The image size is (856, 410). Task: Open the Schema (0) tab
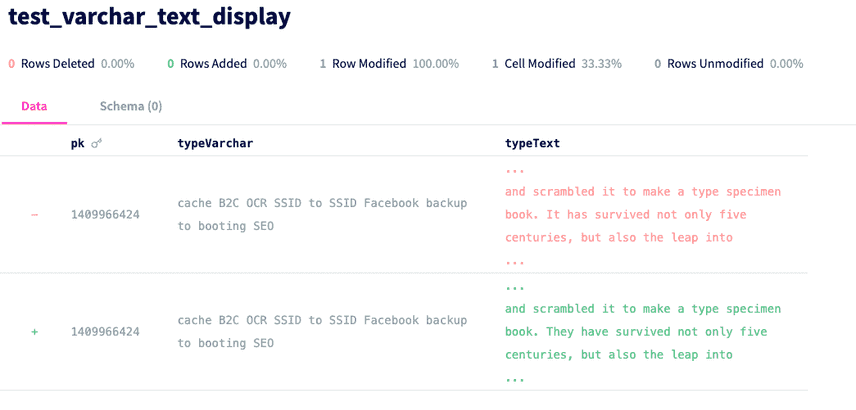[131, 106]
